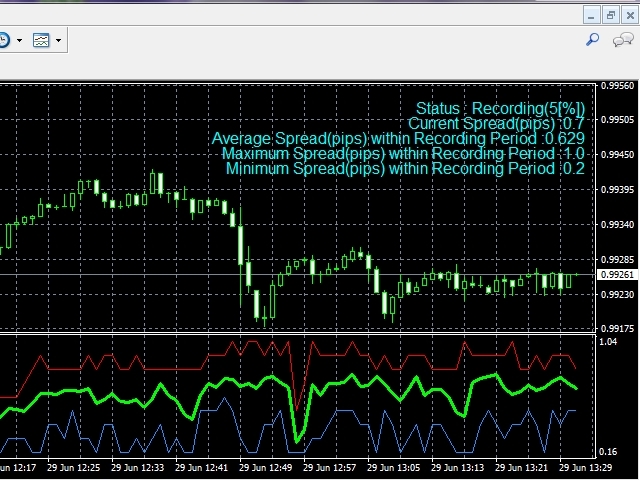This screenshot has height=480, width=640.
Task: Click the 0.99175 price scale label
Action: click(618, 328)
